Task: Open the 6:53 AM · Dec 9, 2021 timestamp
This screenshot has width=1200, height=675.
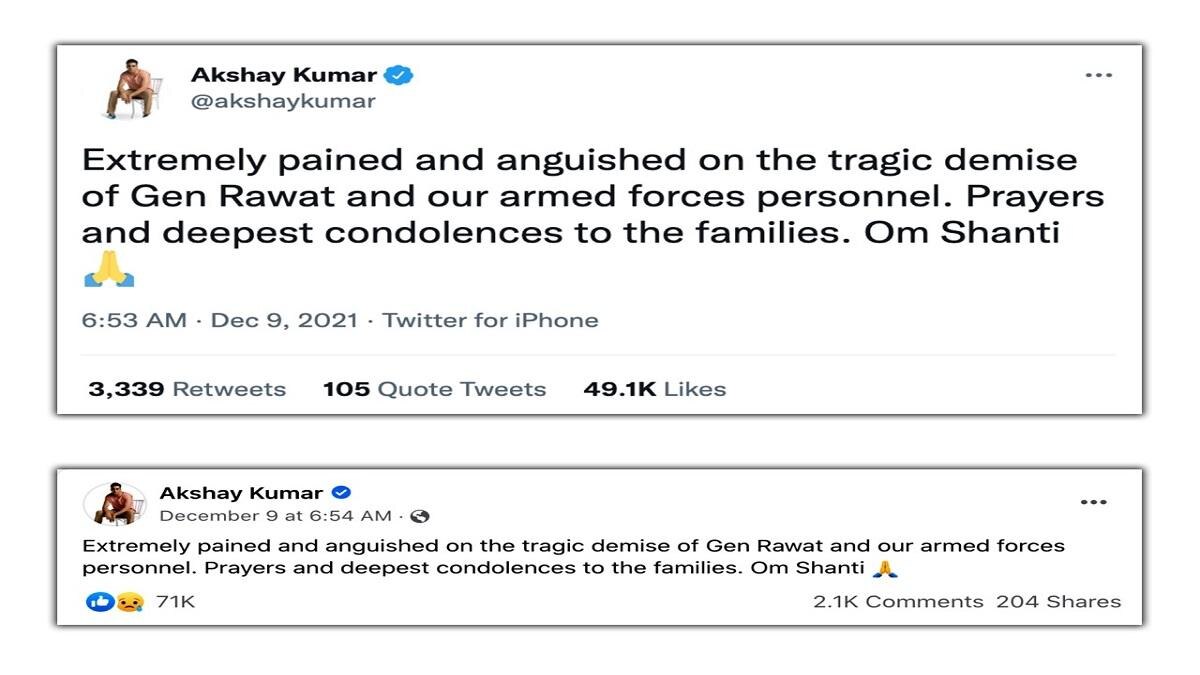Action: click(218, 320)
